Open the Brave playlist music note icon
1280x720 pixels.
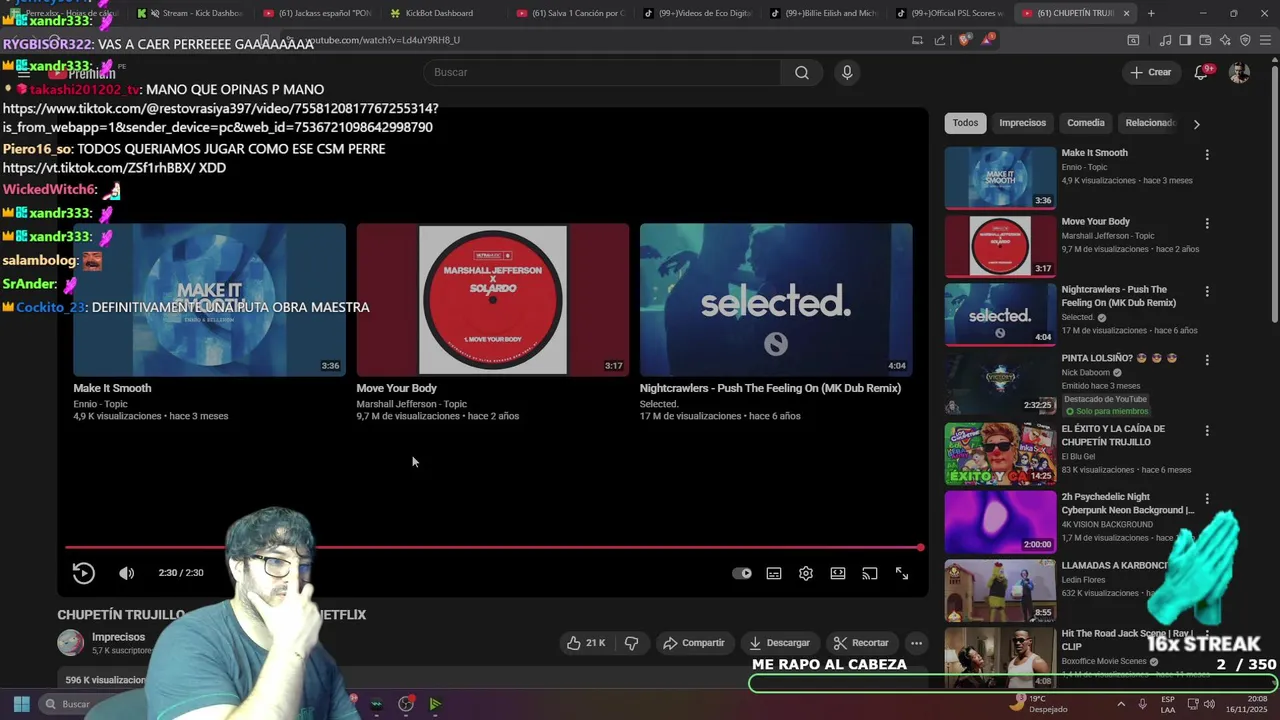(x=1165, y=40)
